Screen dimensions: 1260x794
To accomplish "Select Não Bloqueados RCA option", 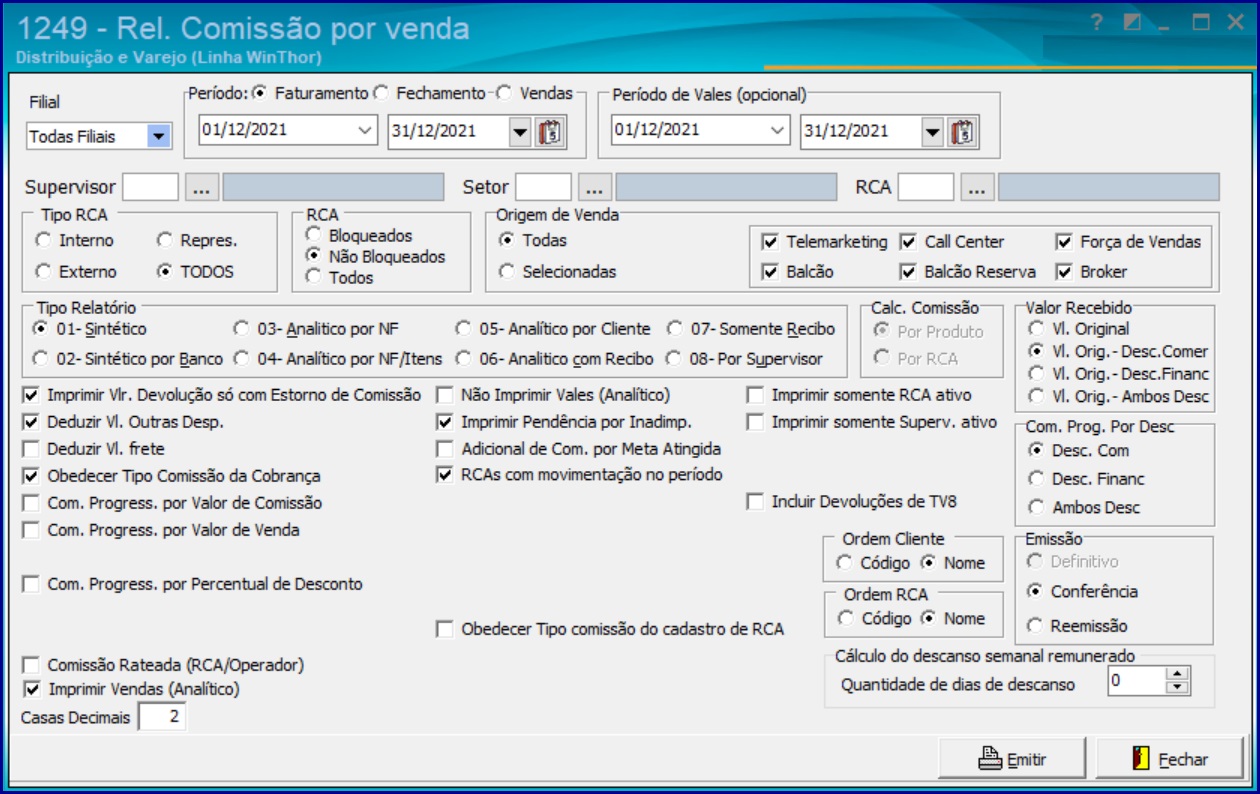I will click(x=376, y=256).
